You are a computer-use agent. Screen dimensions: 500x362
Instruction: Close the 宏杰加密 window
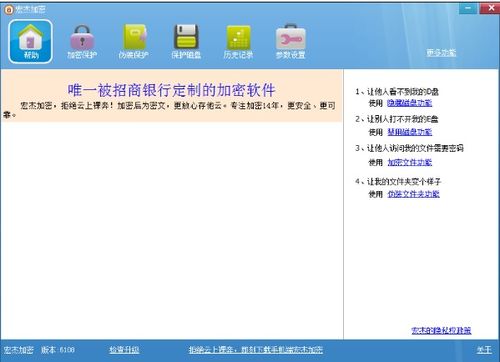tap(489, 8)
